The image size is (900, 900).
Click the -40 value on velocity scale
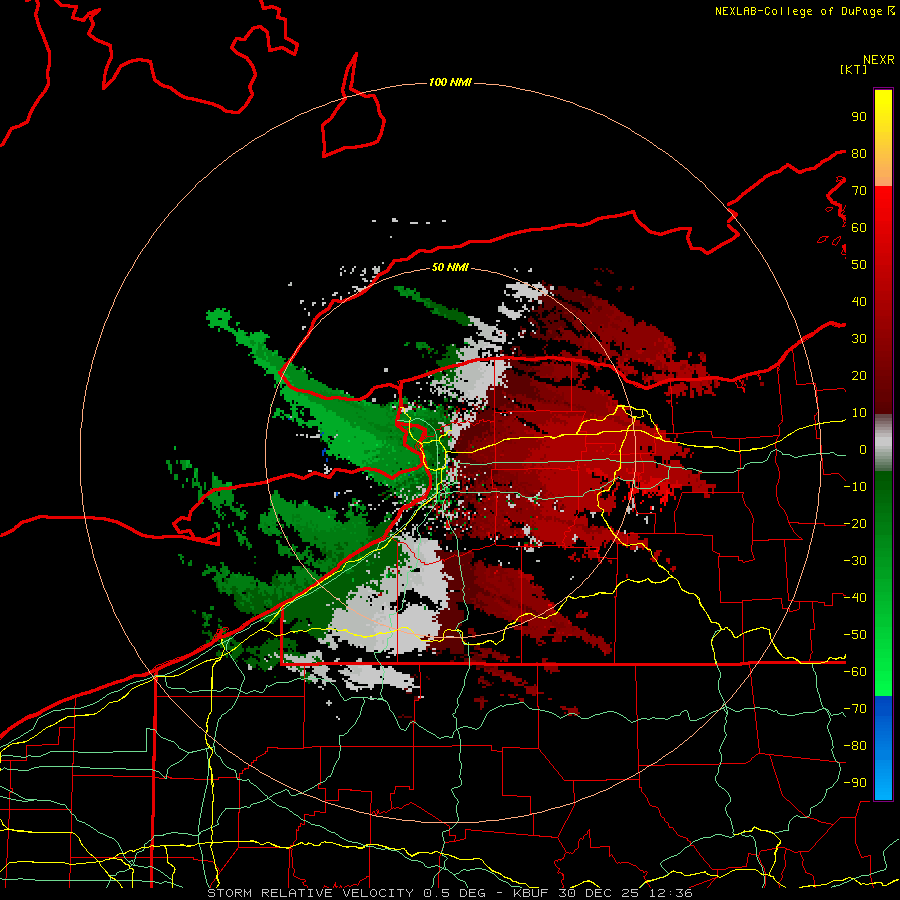pyautogui.click(x=855, y=598)
